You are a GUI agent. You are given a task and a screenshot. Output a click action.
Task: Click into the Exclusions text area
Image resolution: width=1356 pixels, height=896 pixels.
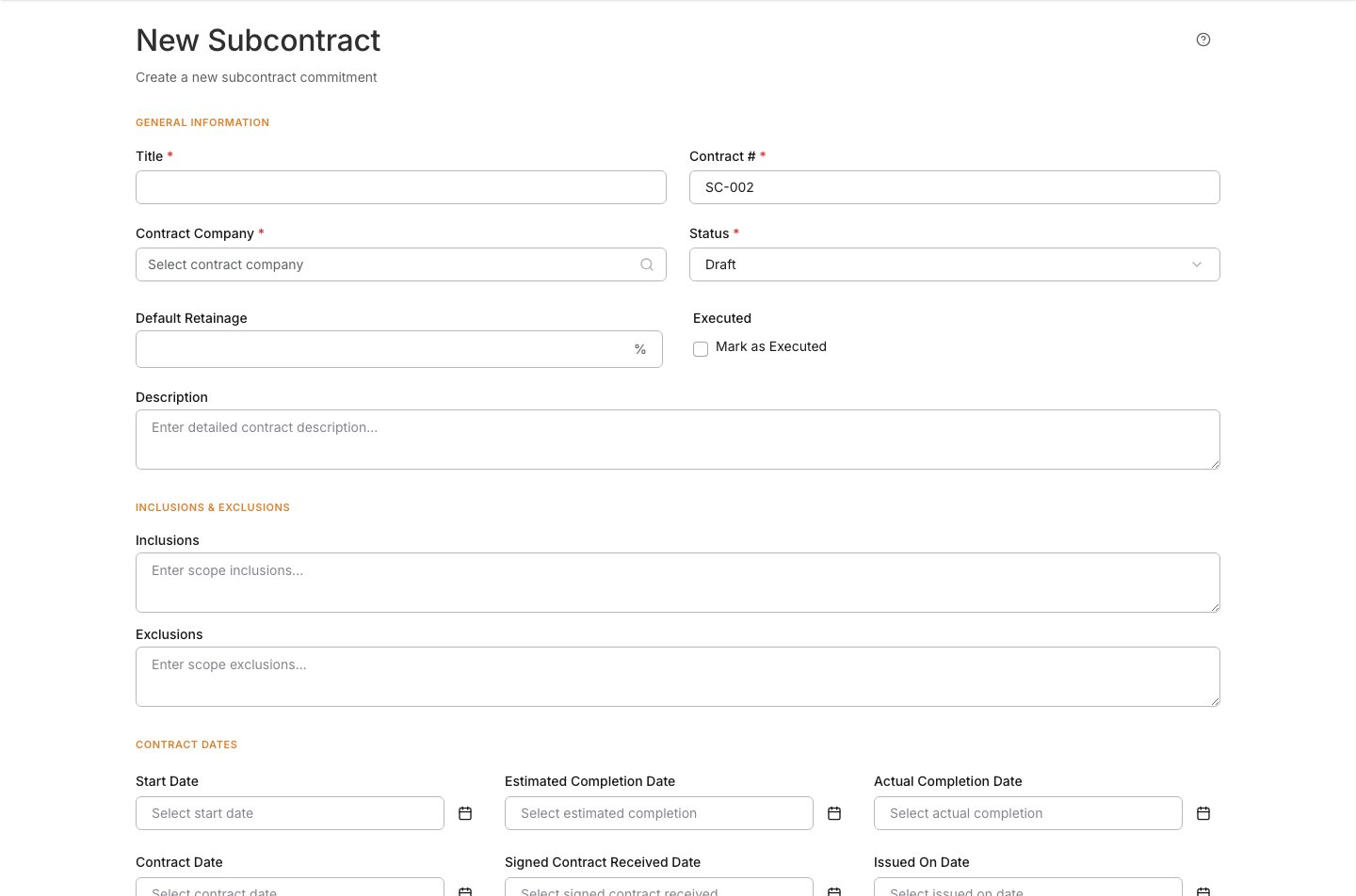point(678,677)
